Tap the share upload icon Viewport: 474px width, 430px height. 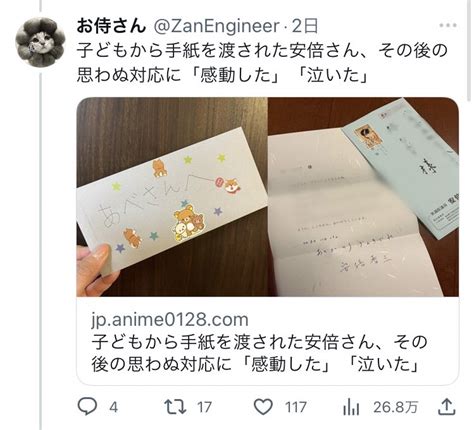point(446,407)
